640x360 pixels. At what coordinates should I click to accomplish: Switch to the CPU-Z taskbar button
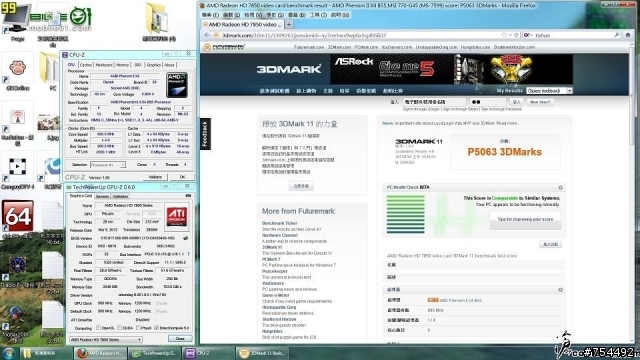[x=208, y=353]
